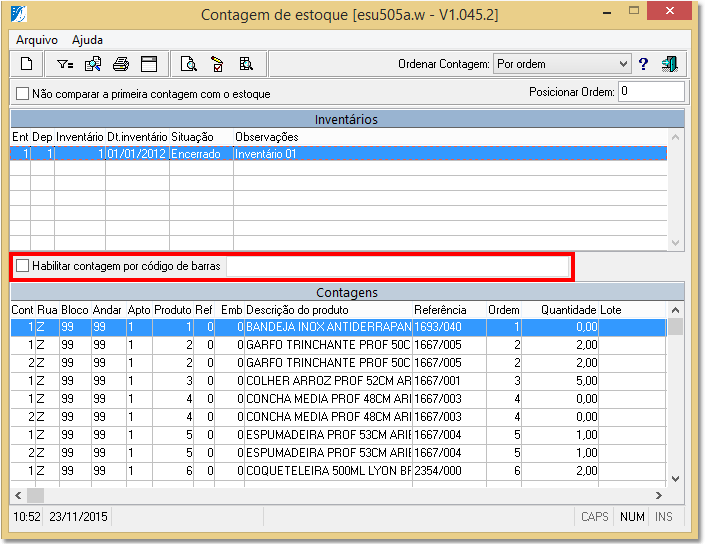Click the printer icon
Screen dimensions: 705x546
pyautogui.click(x=121, y=64)
